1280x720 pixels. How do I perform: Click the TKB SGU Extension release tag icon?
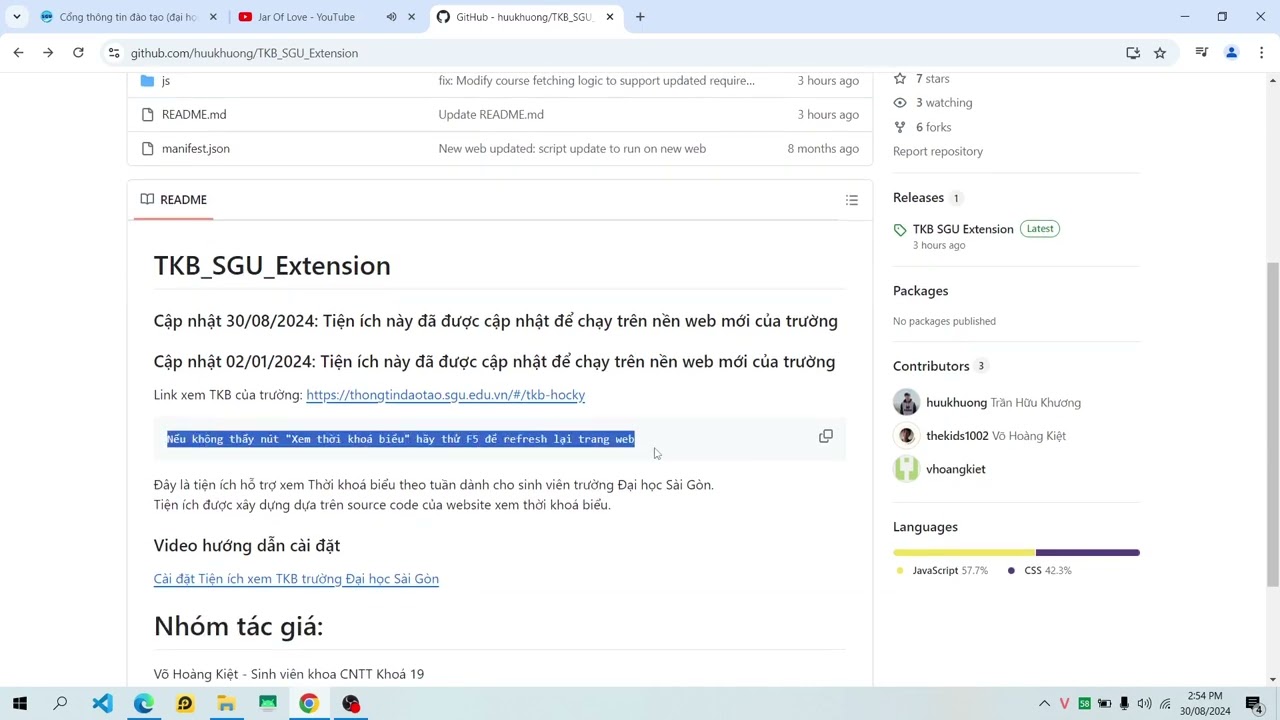click(x=900, y=229)
